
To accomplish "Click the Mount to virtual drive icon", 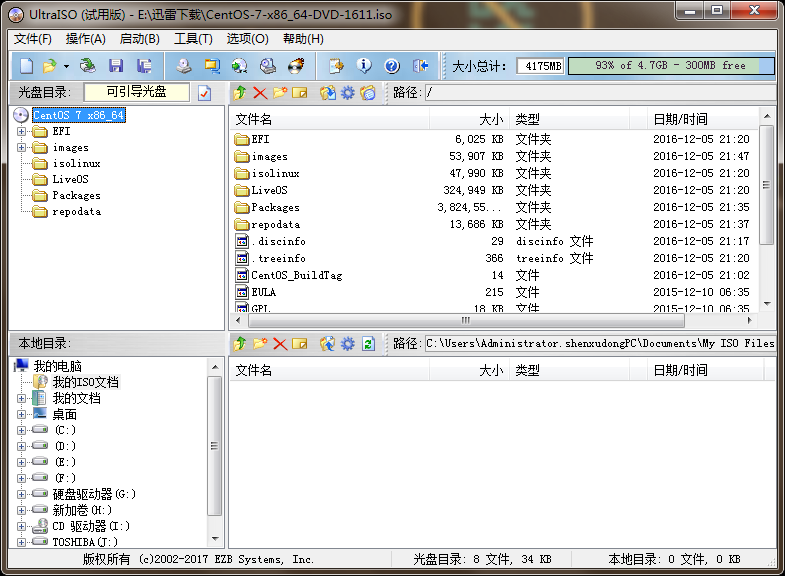I will tap(268, 66).
